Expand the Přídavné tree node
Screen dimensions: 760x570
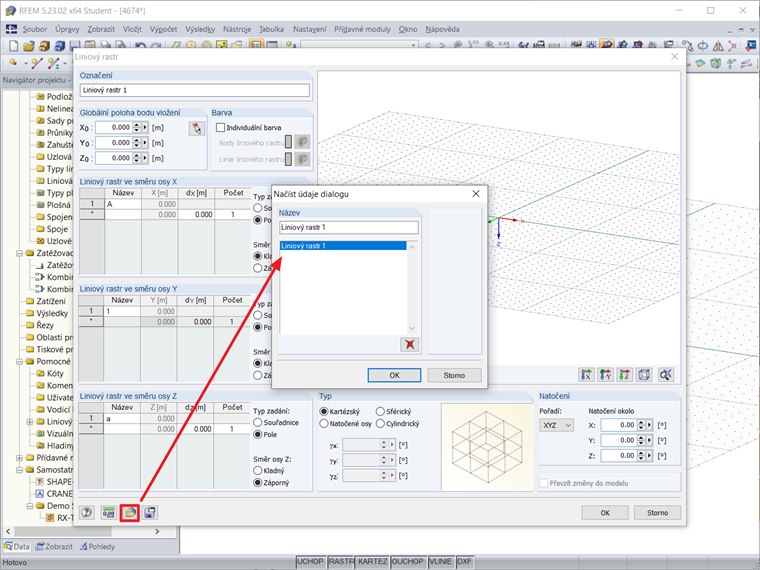[x=19, y=458]
